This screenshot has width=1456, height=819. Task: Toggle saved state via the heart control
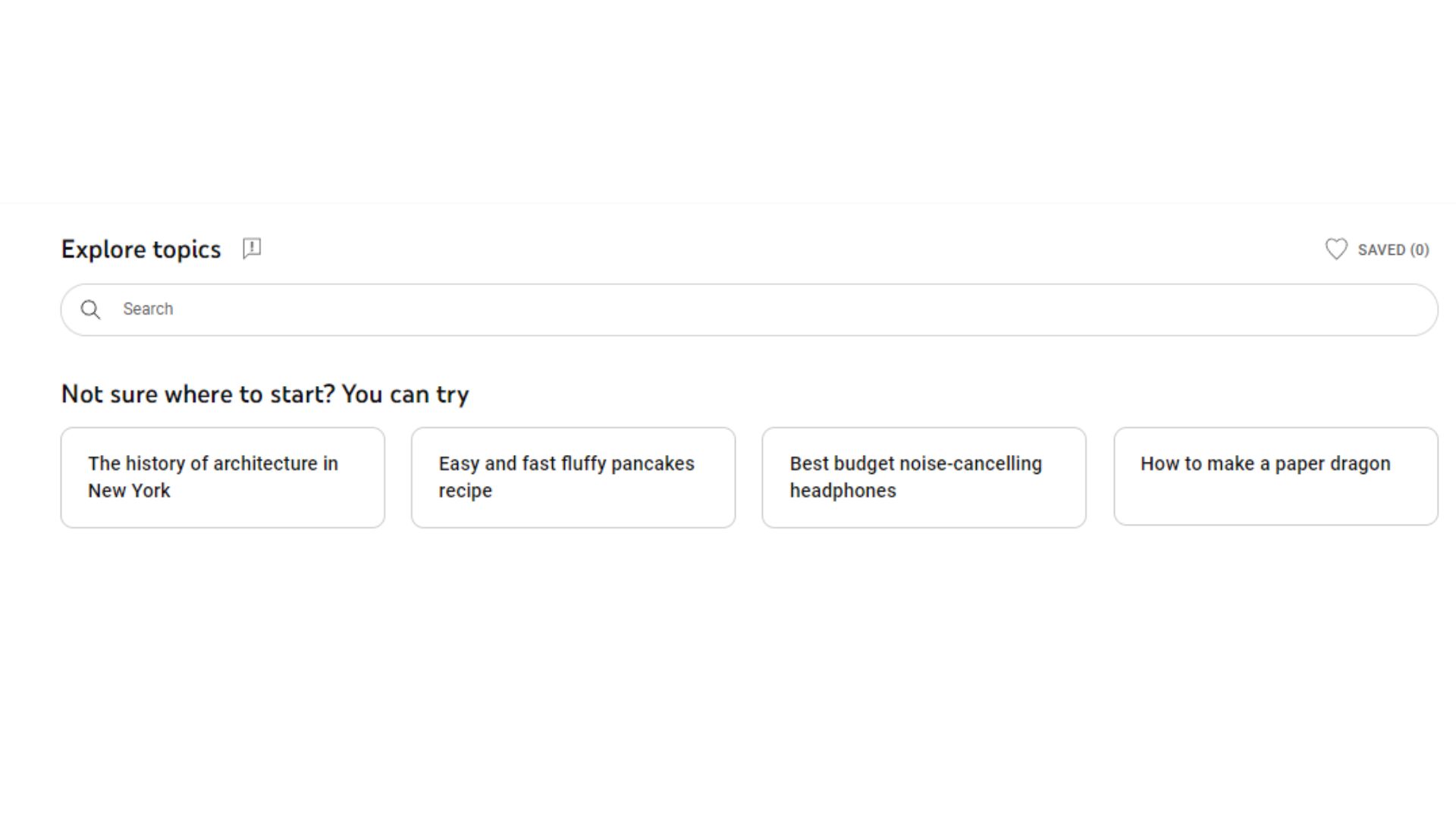(x=1337, y=249)
